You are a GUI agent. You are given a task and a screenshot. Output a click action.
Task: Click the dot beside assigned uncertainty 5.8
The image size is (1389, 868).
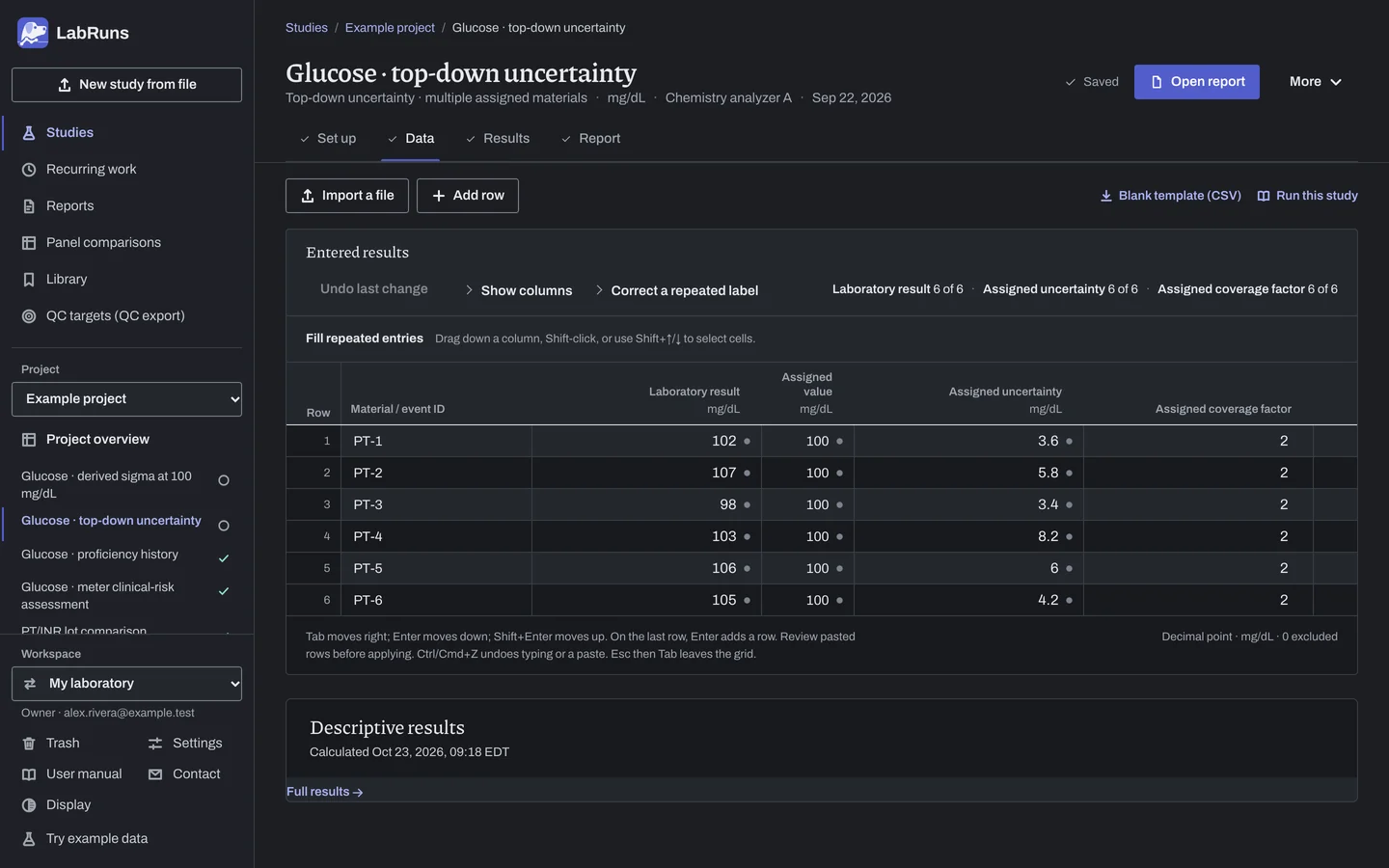[x=1069, y=474]
